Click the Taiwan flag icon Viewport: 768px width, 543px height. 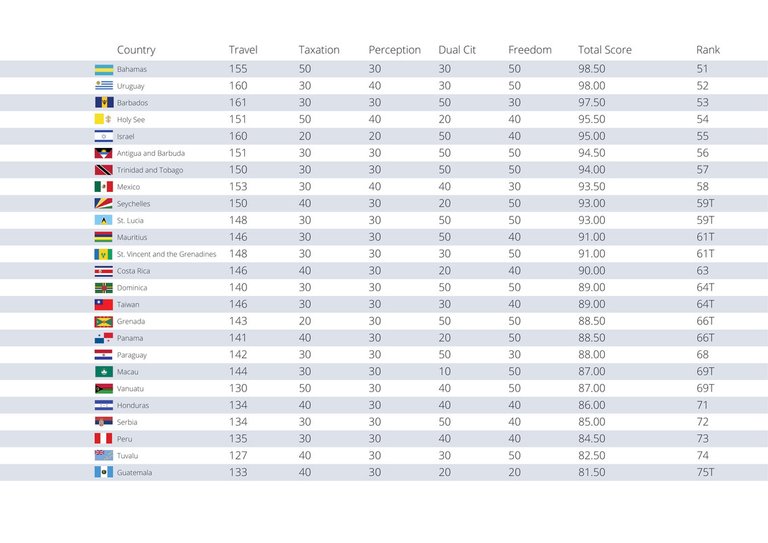(x=103, y=304)
